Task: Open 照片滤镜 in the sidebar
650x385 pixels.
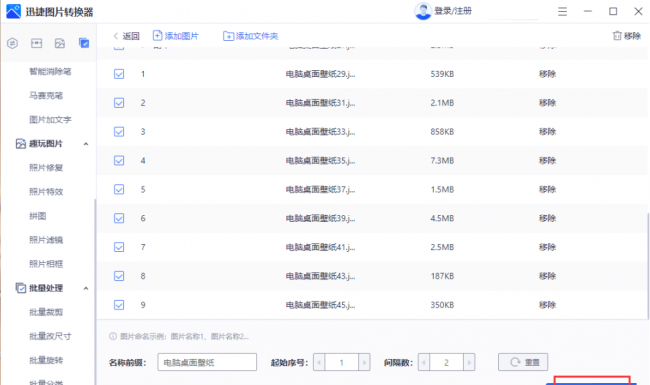Action: [46, 240]
